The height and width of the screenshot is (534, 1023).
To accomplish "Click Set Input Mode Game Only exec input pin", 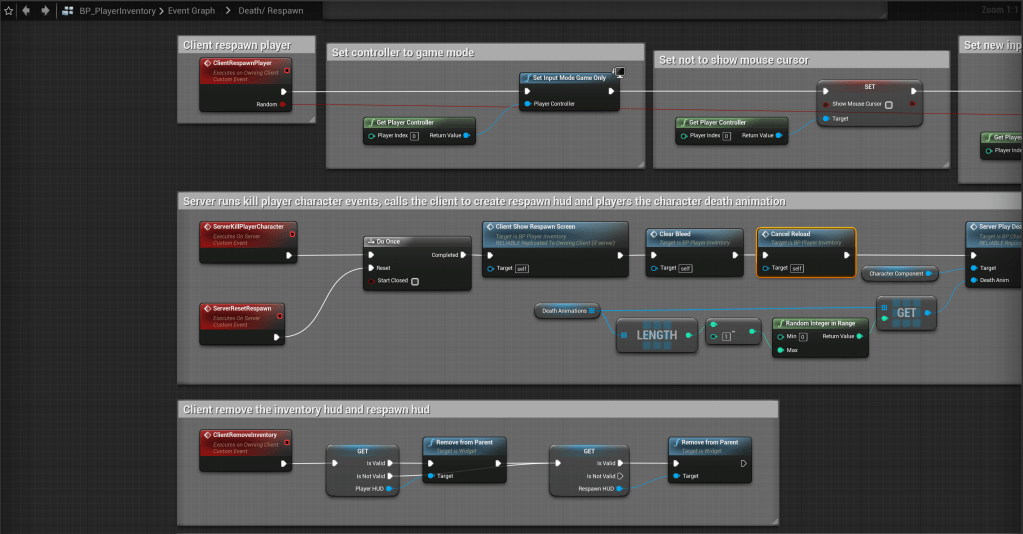I will (527, 91).
